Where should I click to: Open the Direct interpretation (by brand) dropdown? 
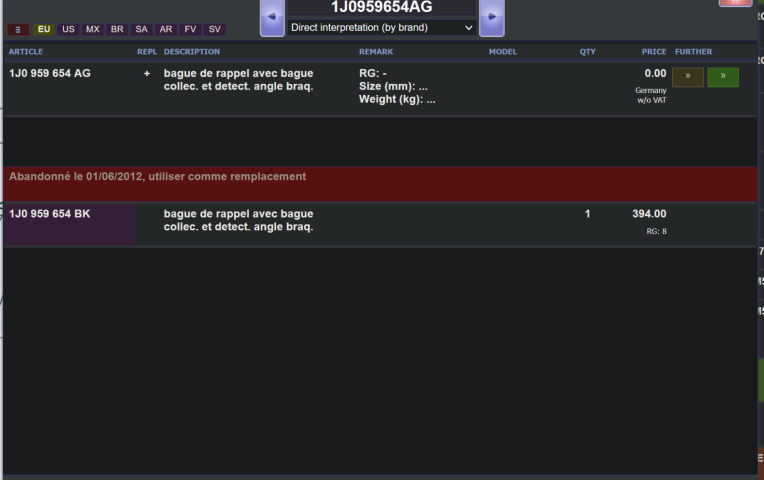click(x=381, y=28)
